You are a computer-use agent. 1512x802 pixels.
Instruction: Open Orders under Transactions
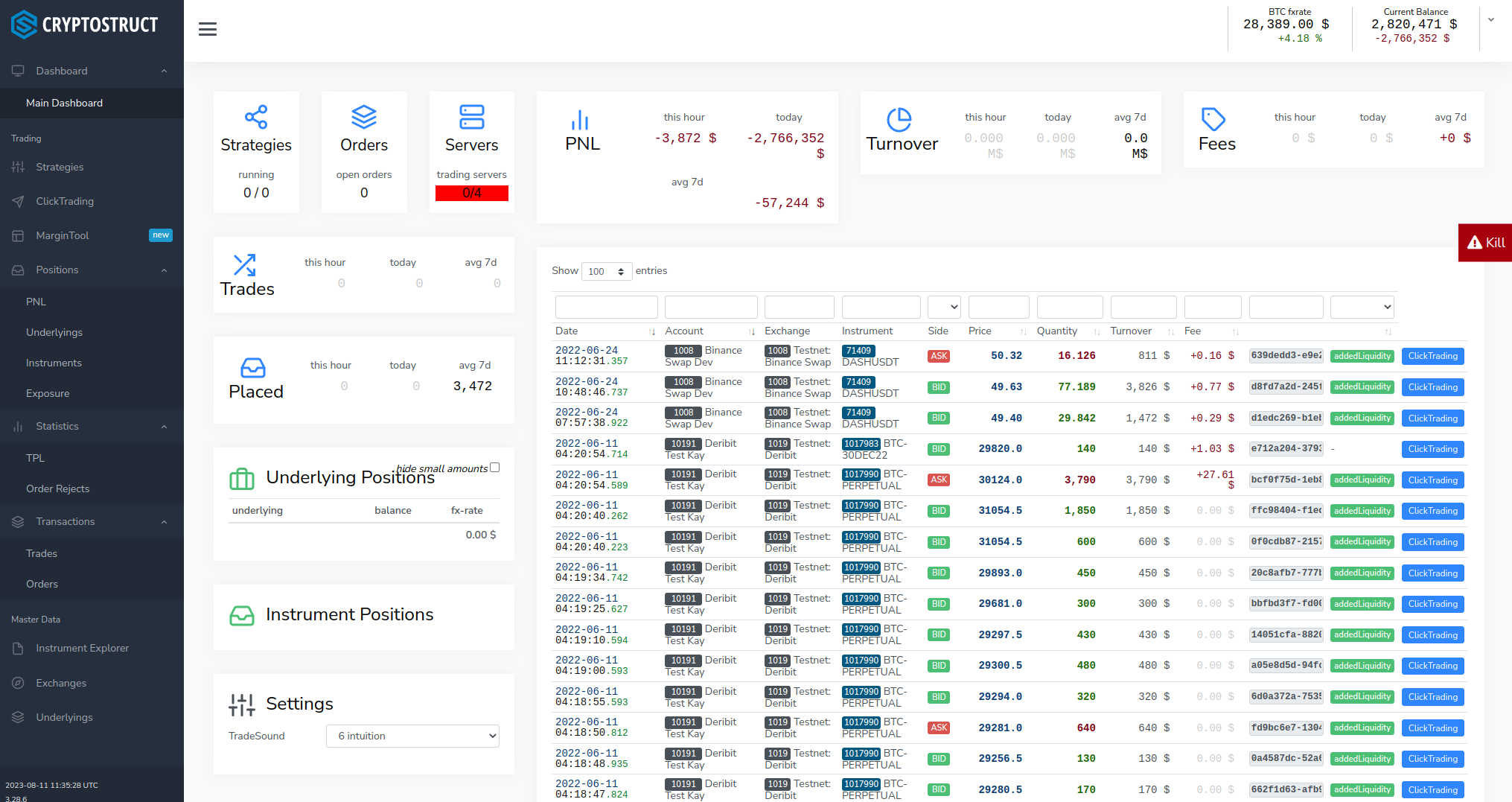pyautogui.click(x=42, y=584)
